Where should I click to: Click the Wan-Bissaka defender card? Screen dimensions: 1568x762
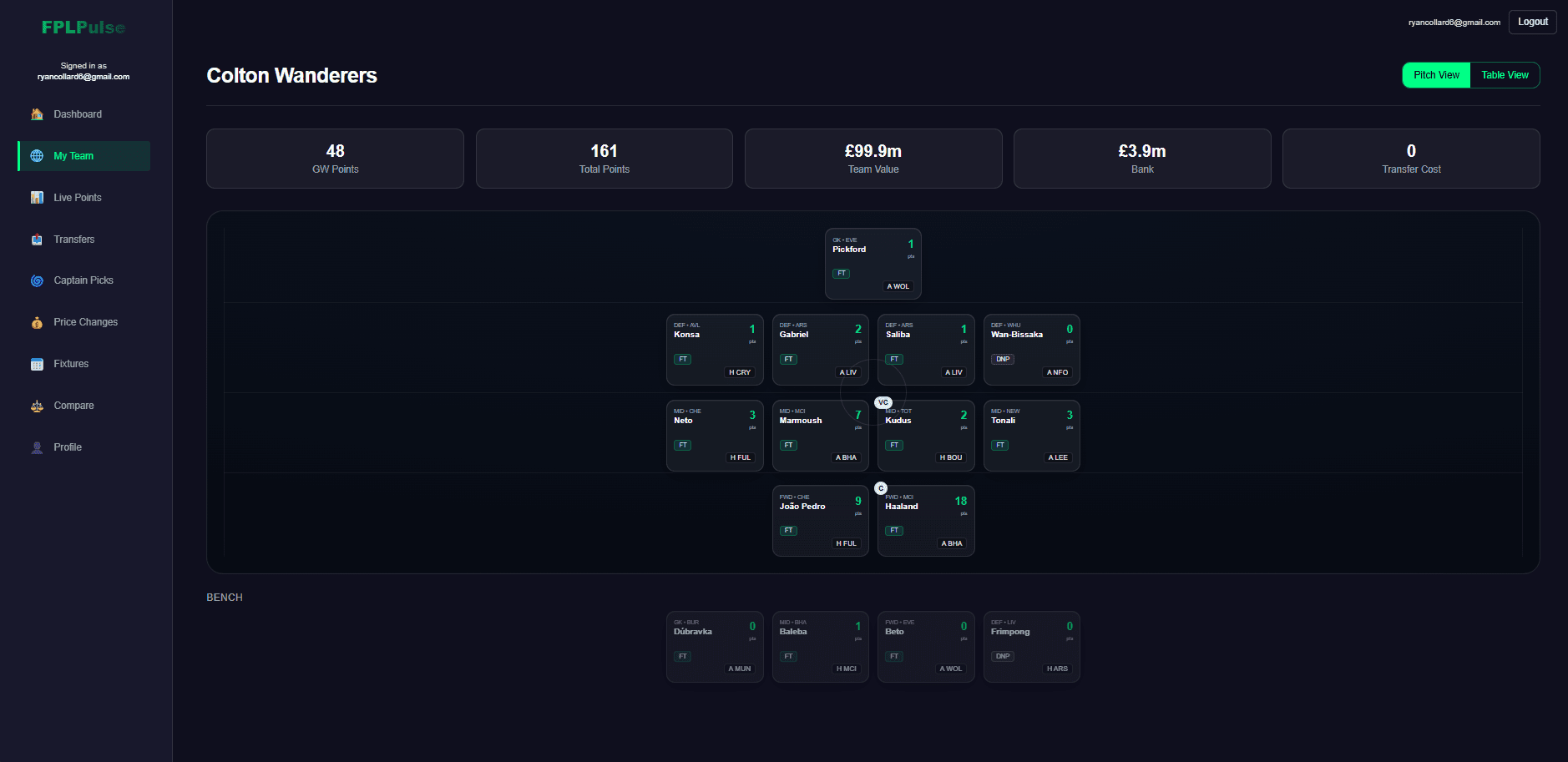(x=1031, y=350)
